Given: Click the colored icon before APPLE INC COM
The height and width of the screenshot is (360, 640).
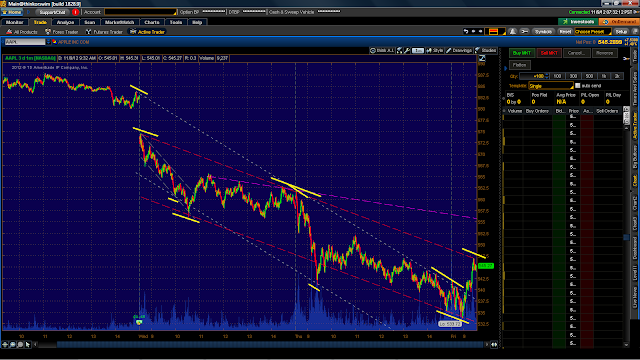Looking at the screenshot, I should tap(54, 42).
